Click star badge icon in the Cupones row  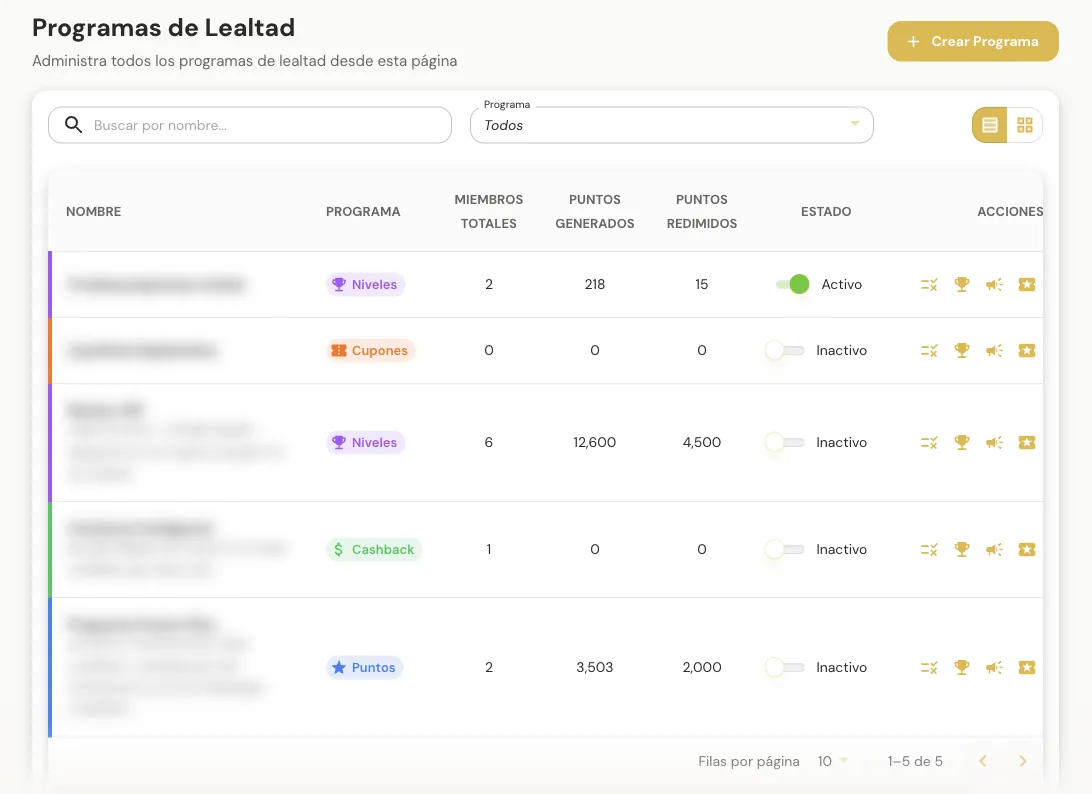[1027, 350]
